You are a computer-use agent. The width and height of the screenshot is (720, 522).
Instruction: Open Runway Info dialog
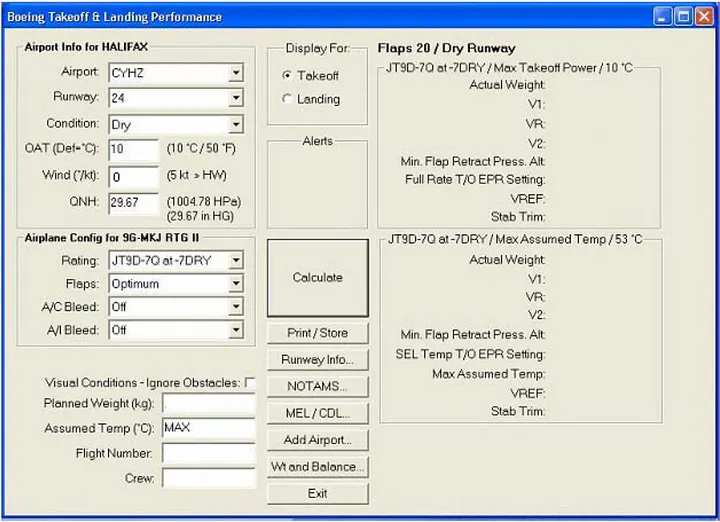pyautogui.click(x=318, y=359)
